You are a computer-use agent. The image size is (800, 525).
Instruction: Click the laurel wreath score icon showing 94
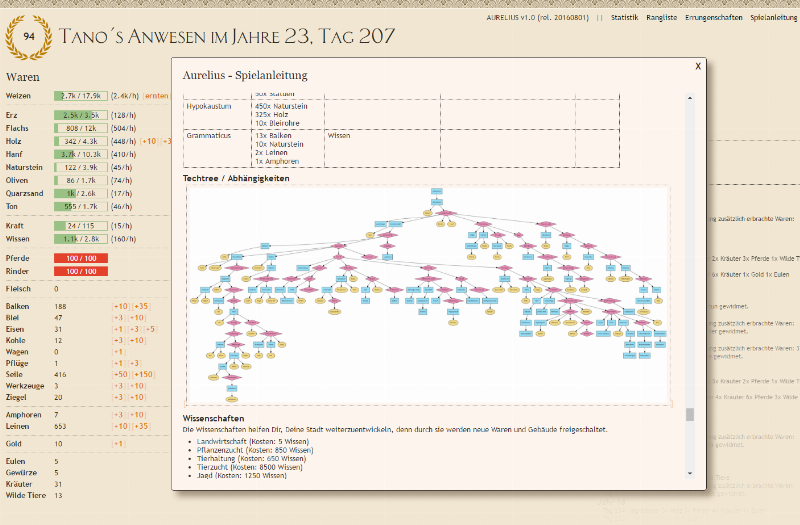coord(28,37)
